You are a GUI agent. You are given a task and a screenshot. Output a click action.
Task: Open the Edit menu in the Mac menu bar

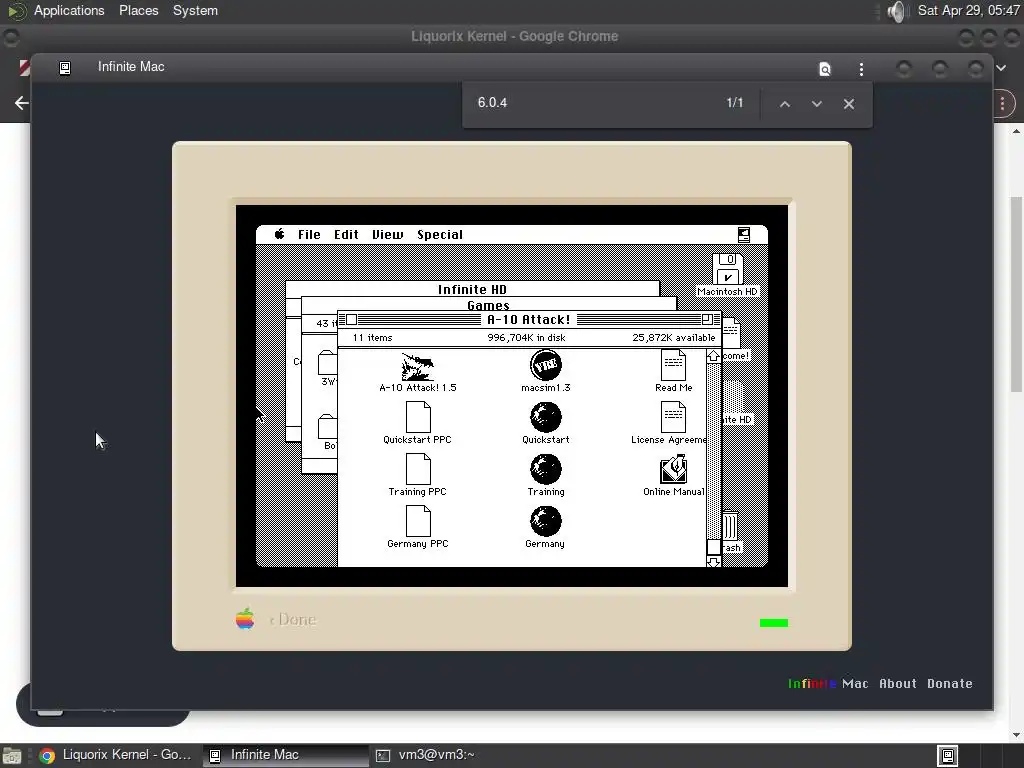pyautogui.click(x=346, y=234)
